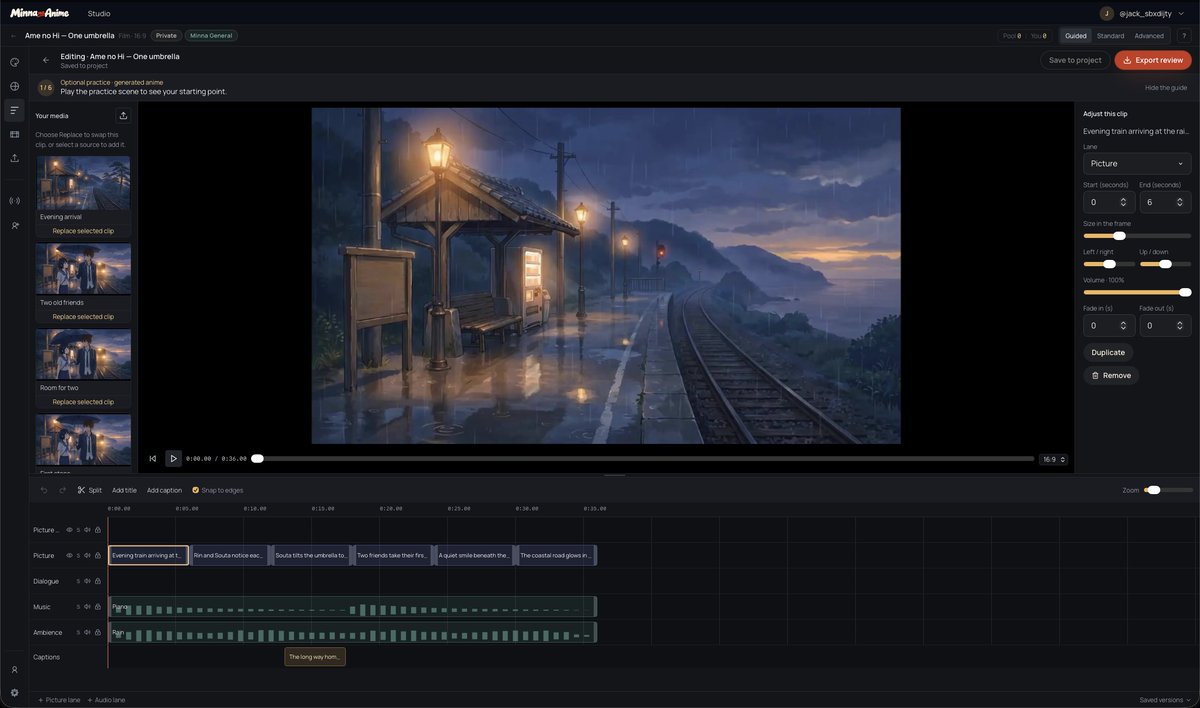Open the @jack_sbxdijty account menu
Image resolution: width=1200 pixels, height=708 pixels.
pos(1144,13)
